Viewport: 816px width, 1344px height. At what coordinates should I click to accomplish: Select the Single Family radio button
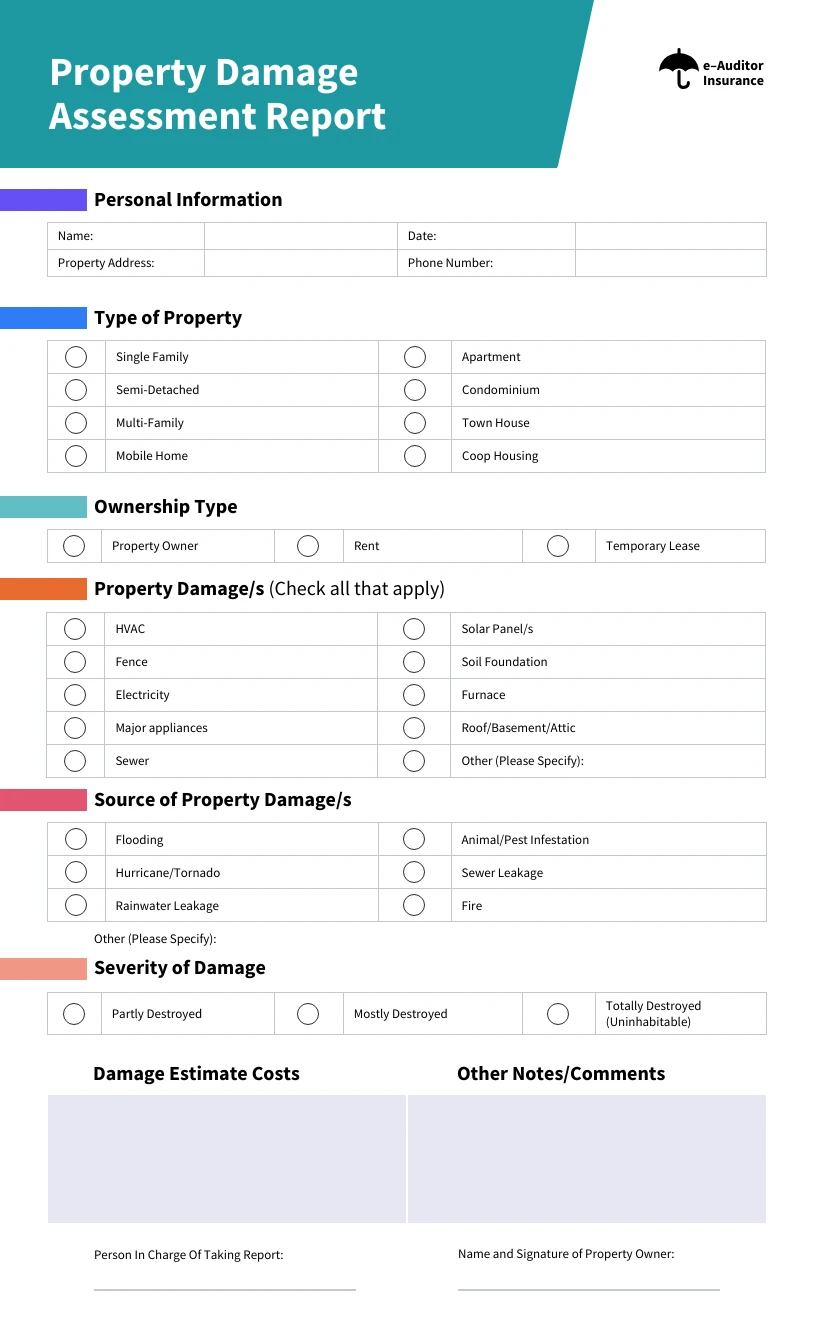pos(76,357)
